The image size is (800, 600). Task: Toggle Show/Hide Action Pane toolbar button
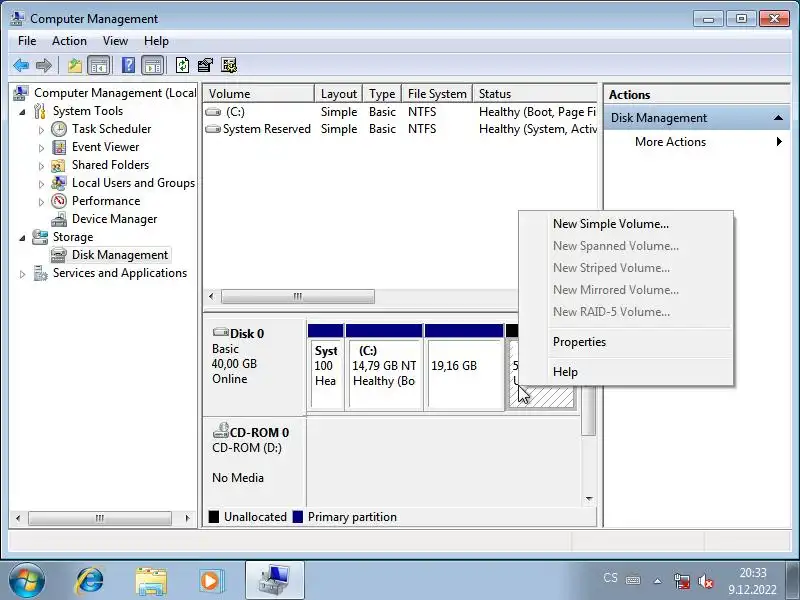[153, 65]
